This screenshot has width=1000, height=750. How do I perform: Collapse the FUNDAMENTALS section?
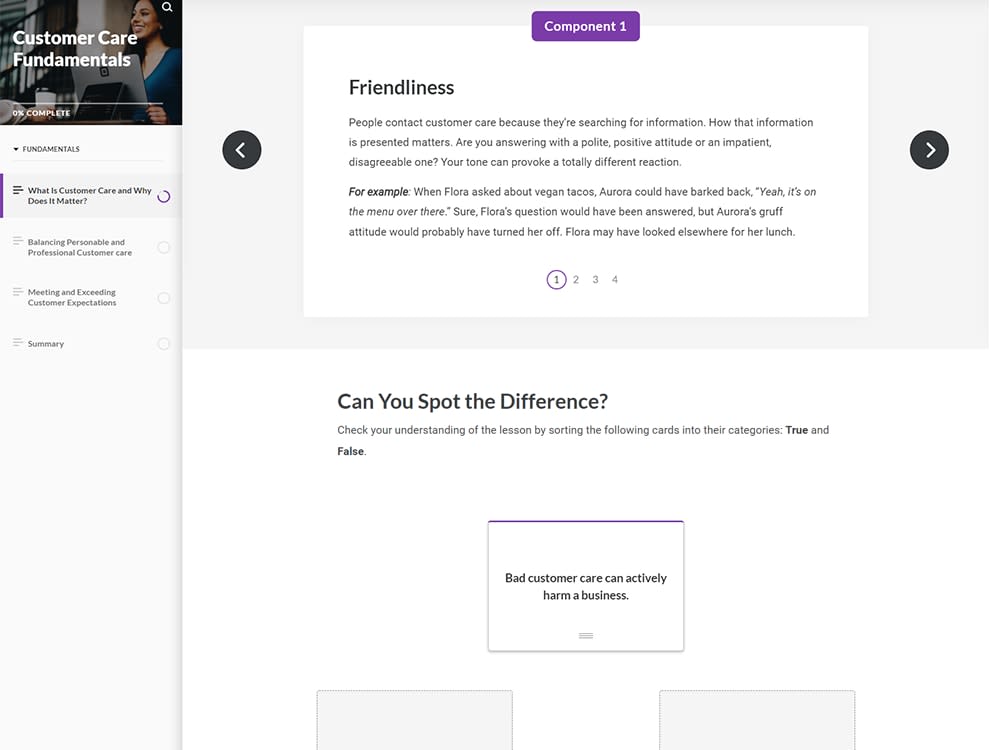click(16, 148)
